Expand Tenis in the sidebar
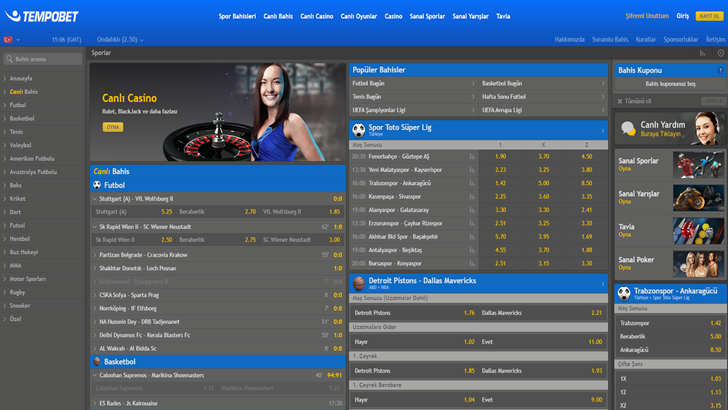The image size is (728, 410). [x=43, y=132]
